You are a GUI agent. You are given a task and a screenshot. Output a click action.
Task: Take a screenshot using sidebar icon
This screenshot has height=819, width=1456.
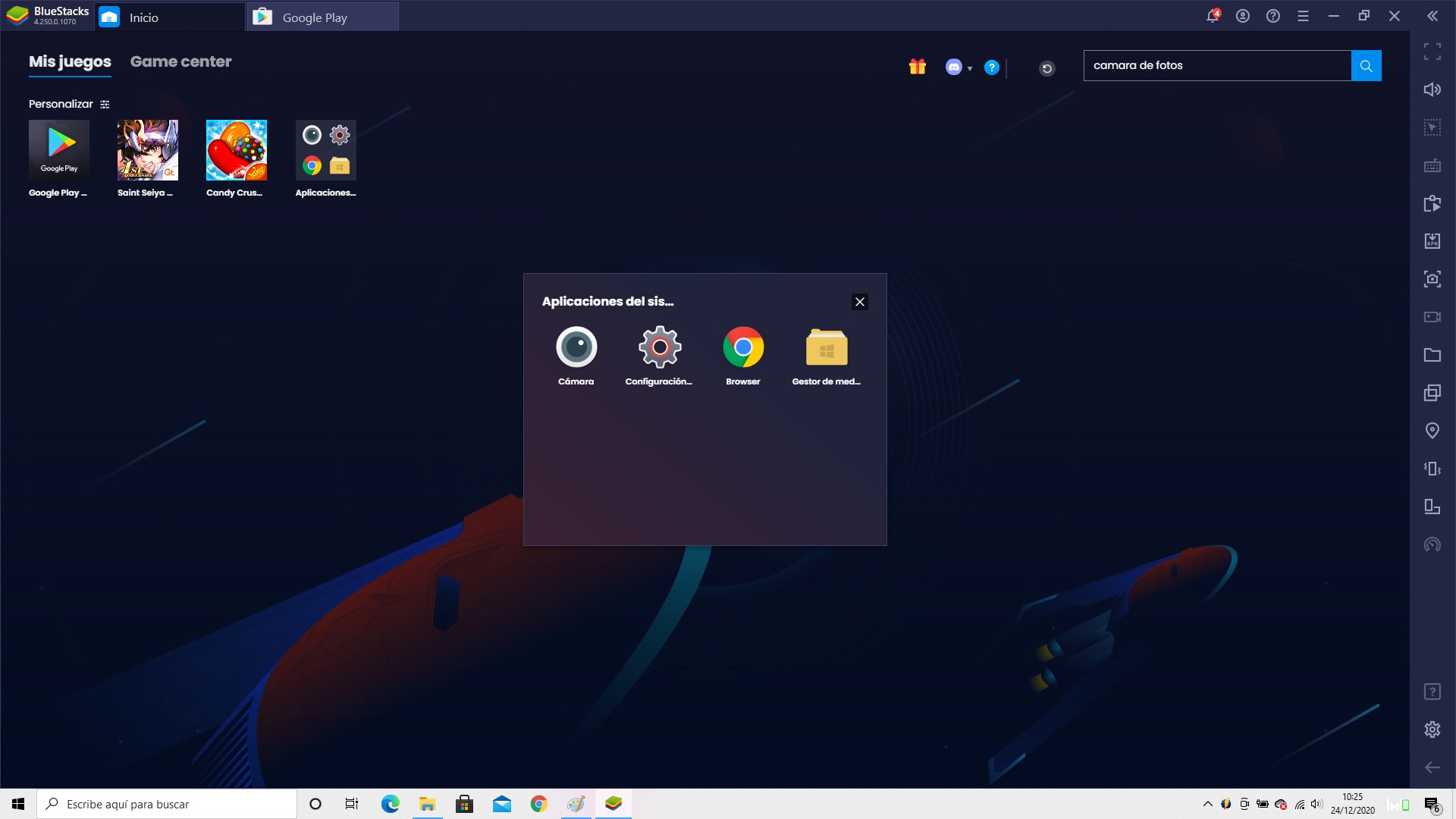(x=1432, y=279)
